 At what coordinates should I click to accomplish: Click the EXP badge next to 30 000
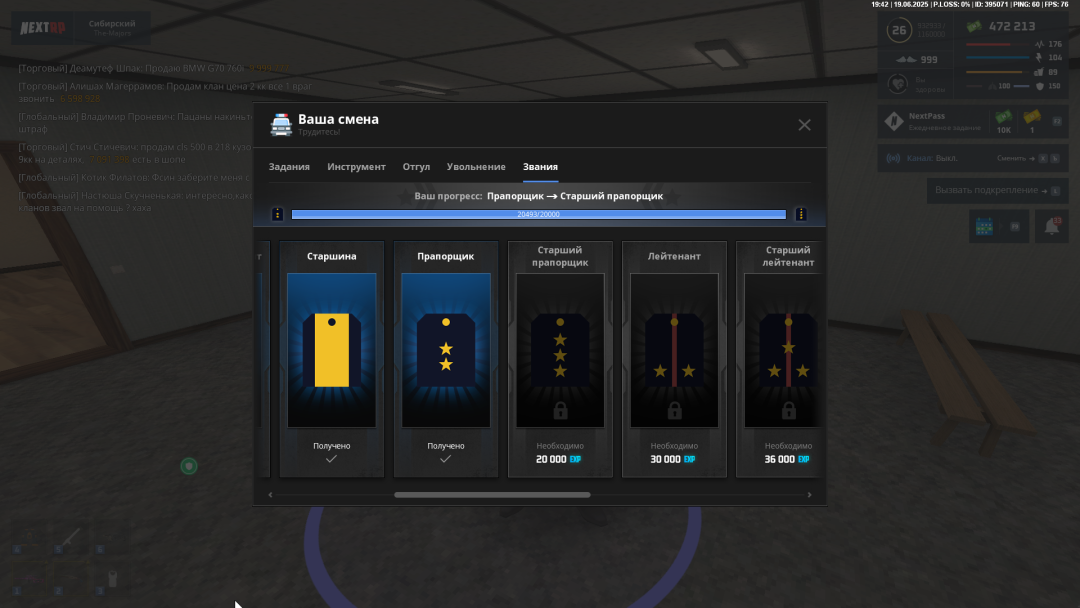(x=689, y=459)
